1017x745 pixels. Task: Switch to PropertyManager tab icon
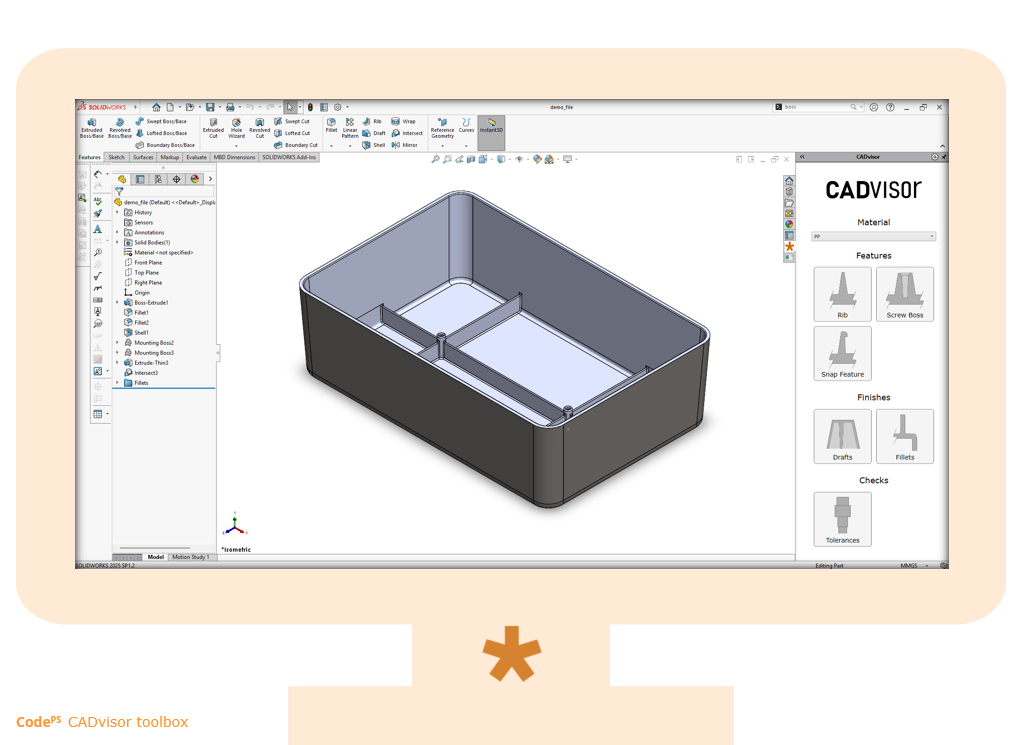pos(140,179)
